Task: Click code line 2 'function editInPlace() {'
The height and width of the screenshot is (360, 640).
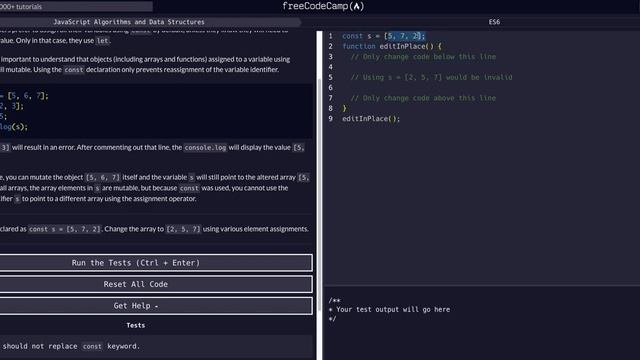Action: pyautogui.click(x=391, y=47)
